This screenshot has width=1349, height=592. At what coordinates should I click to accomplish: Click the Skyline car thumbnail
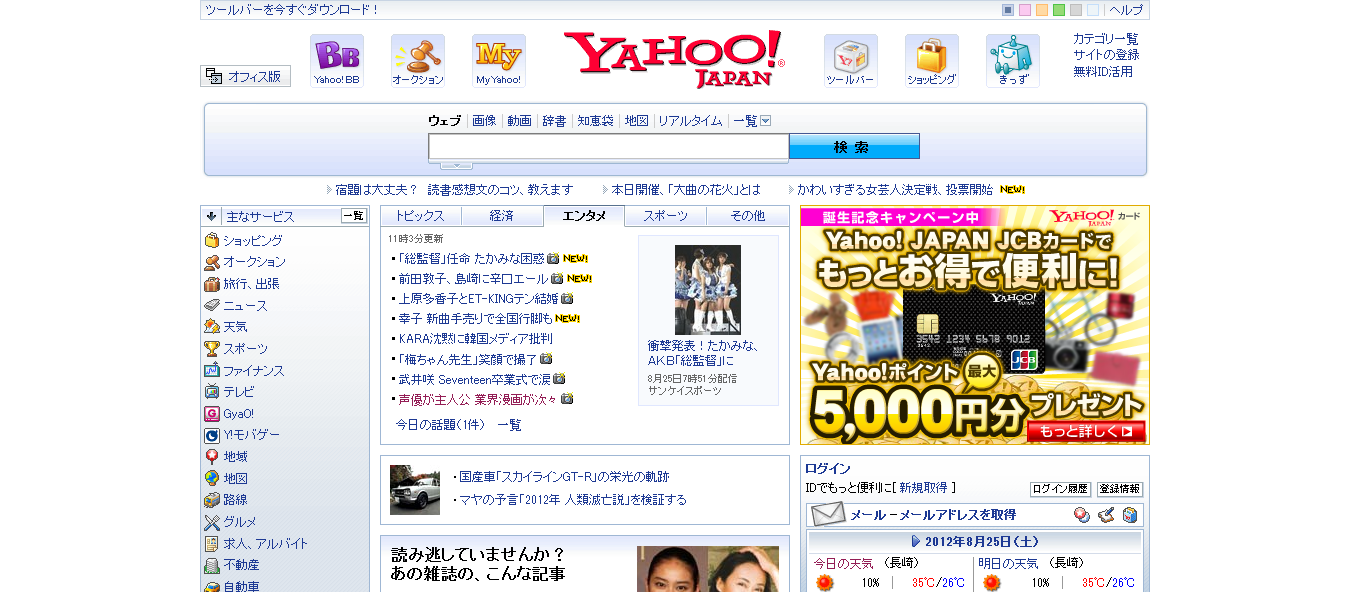click(x=415, y=490)
